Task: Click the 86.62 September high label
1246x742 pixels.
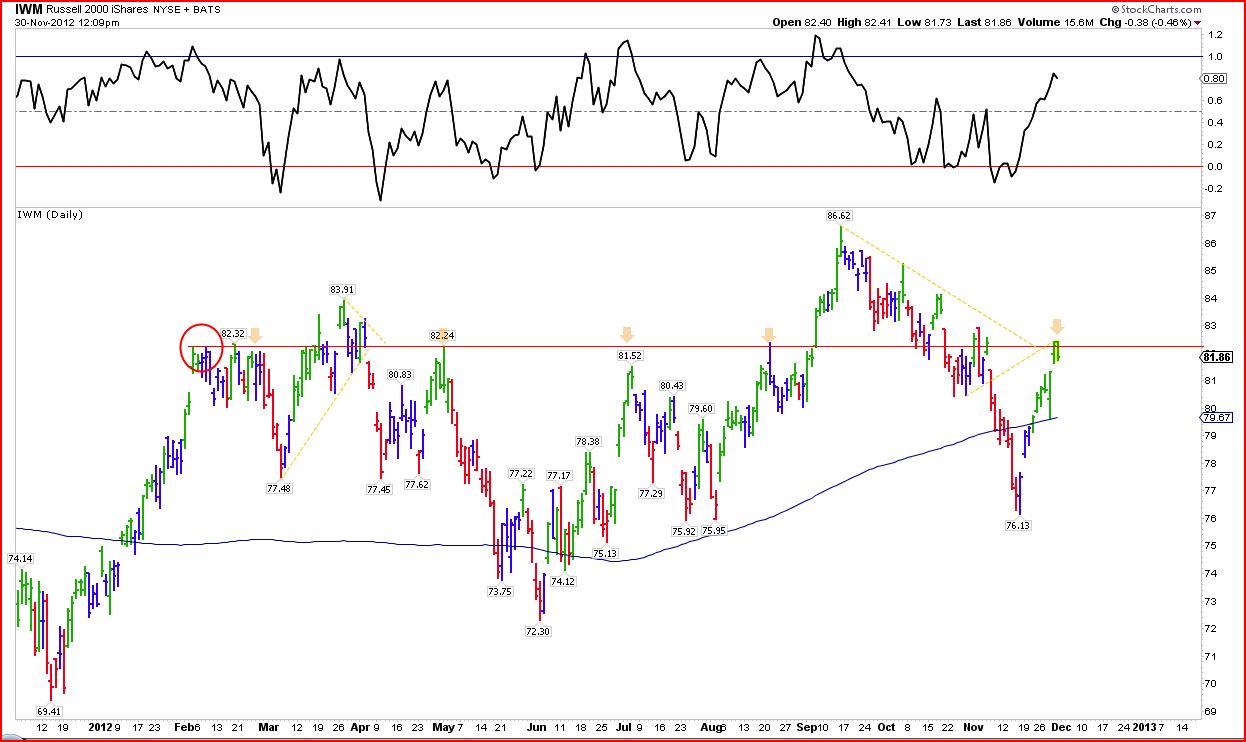Action: coord(838,215)
